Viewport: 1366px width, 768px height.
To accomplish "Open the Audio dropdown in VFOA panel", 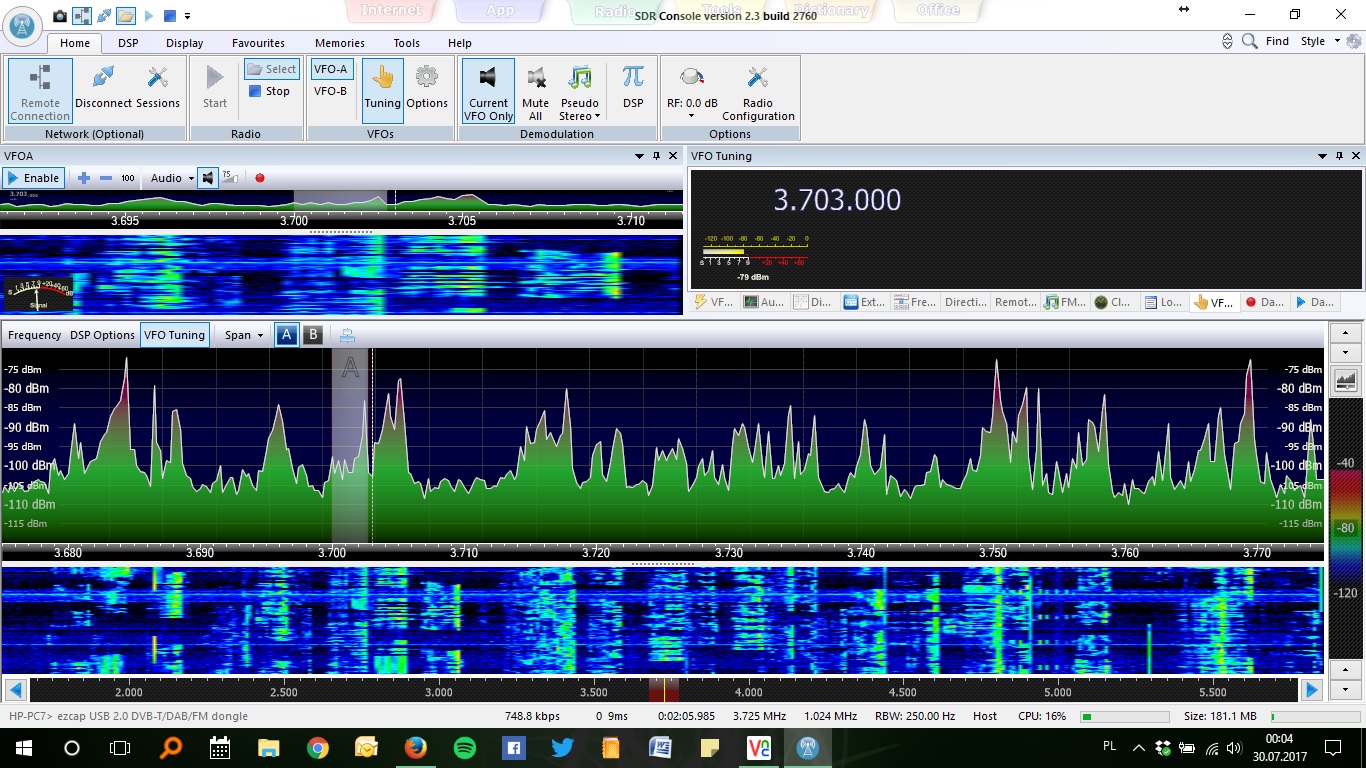I will coord(172,178).
